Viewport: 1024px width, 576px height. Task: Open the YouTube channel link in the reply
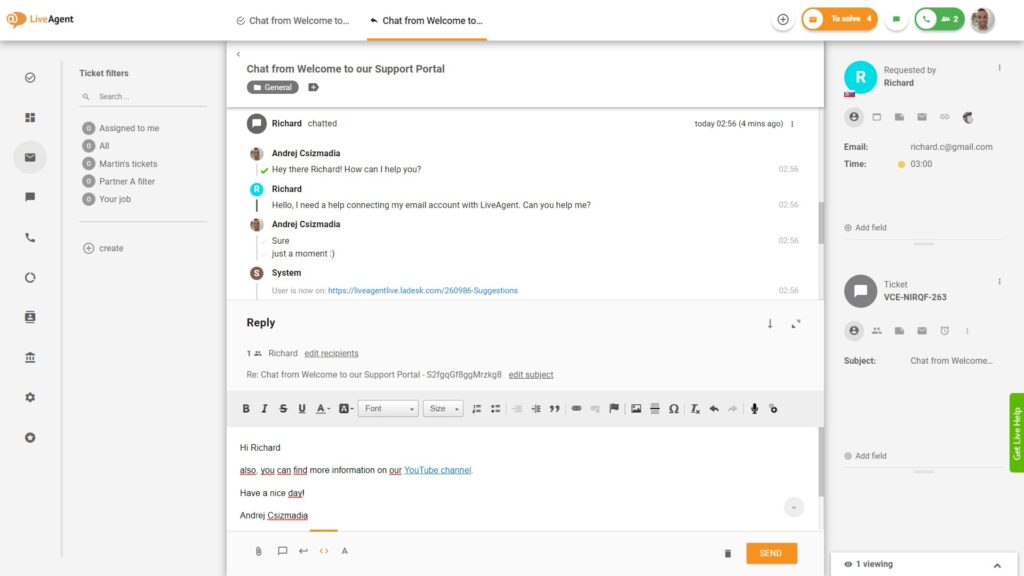439,469
